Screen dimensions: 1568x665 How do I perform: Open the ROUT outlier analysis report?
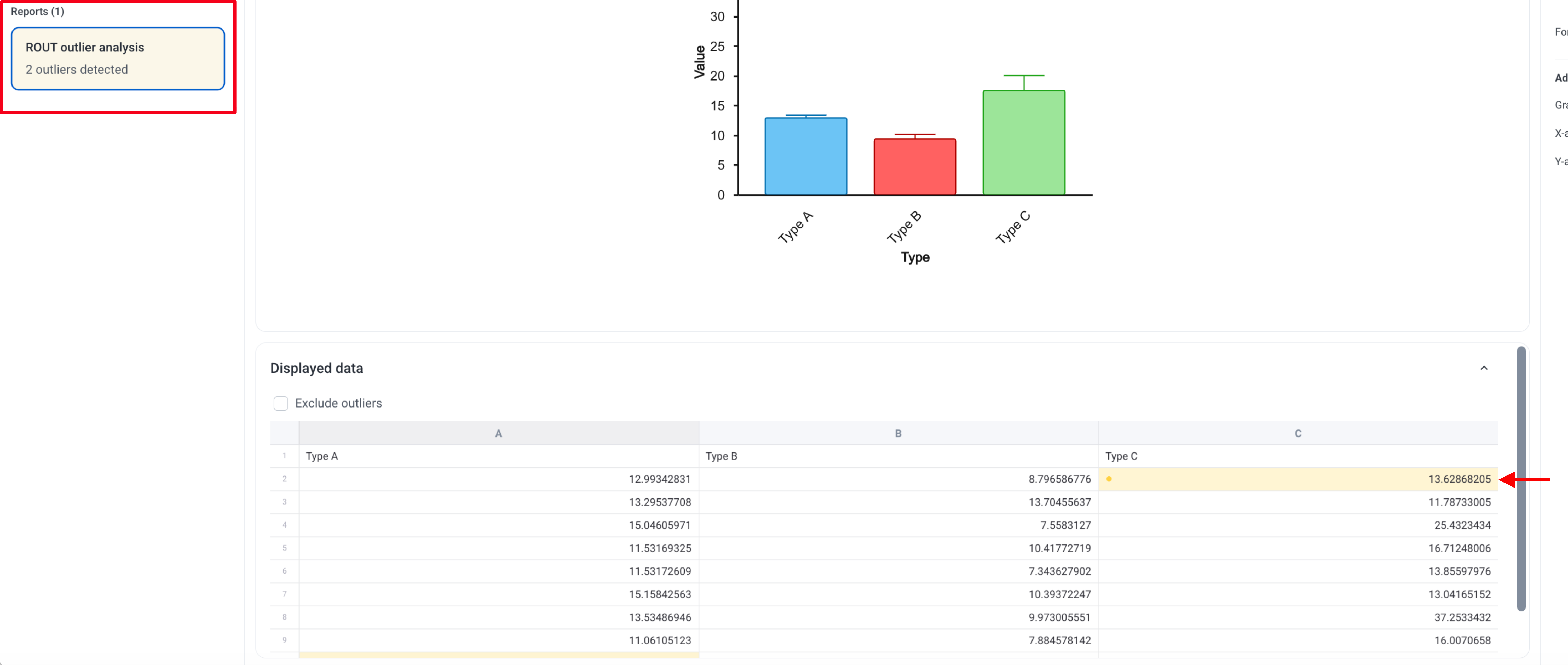pos(118,59)
